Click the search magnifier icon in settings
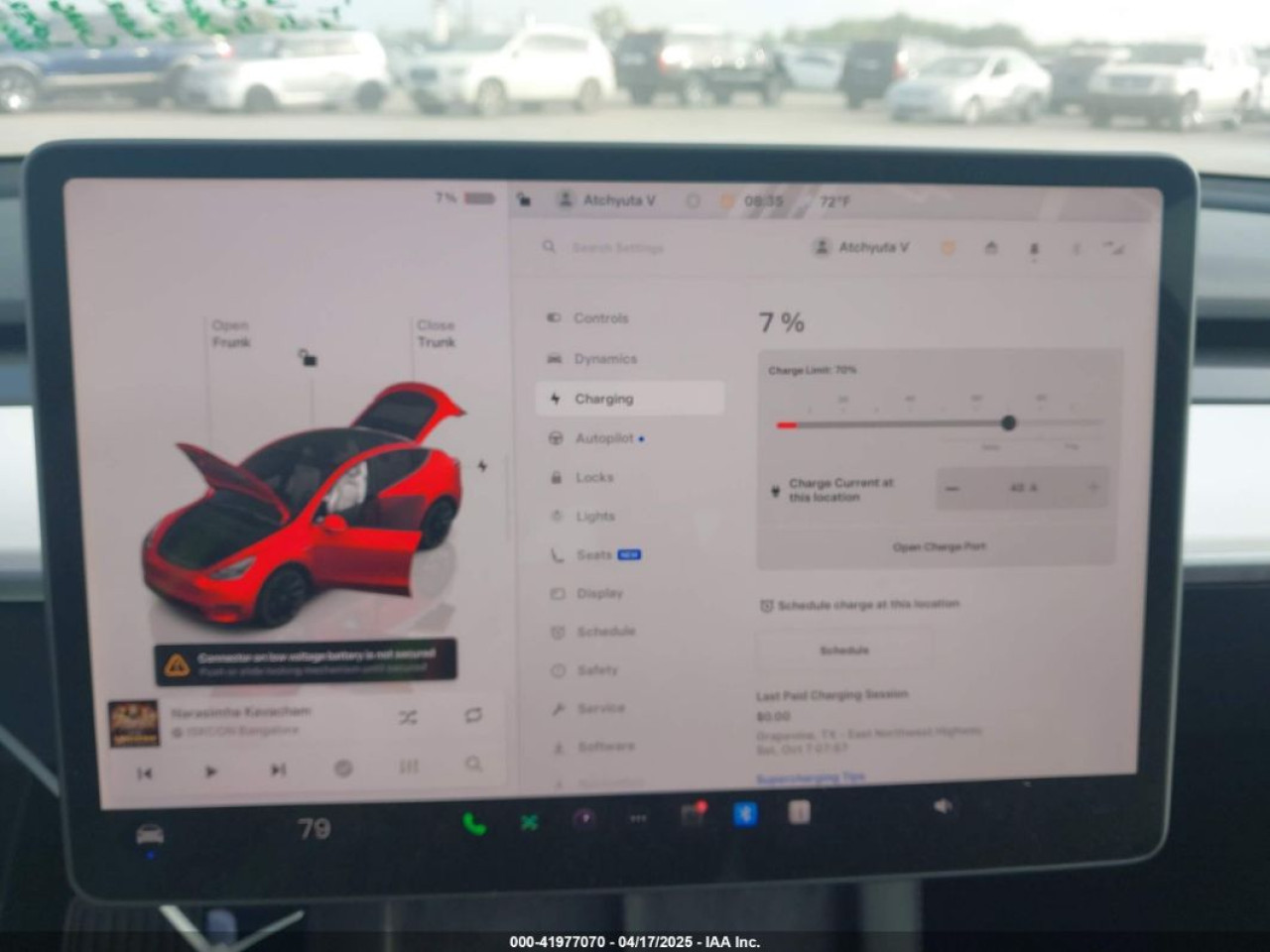Viewport: 1270px width, 952px height. 549,246
